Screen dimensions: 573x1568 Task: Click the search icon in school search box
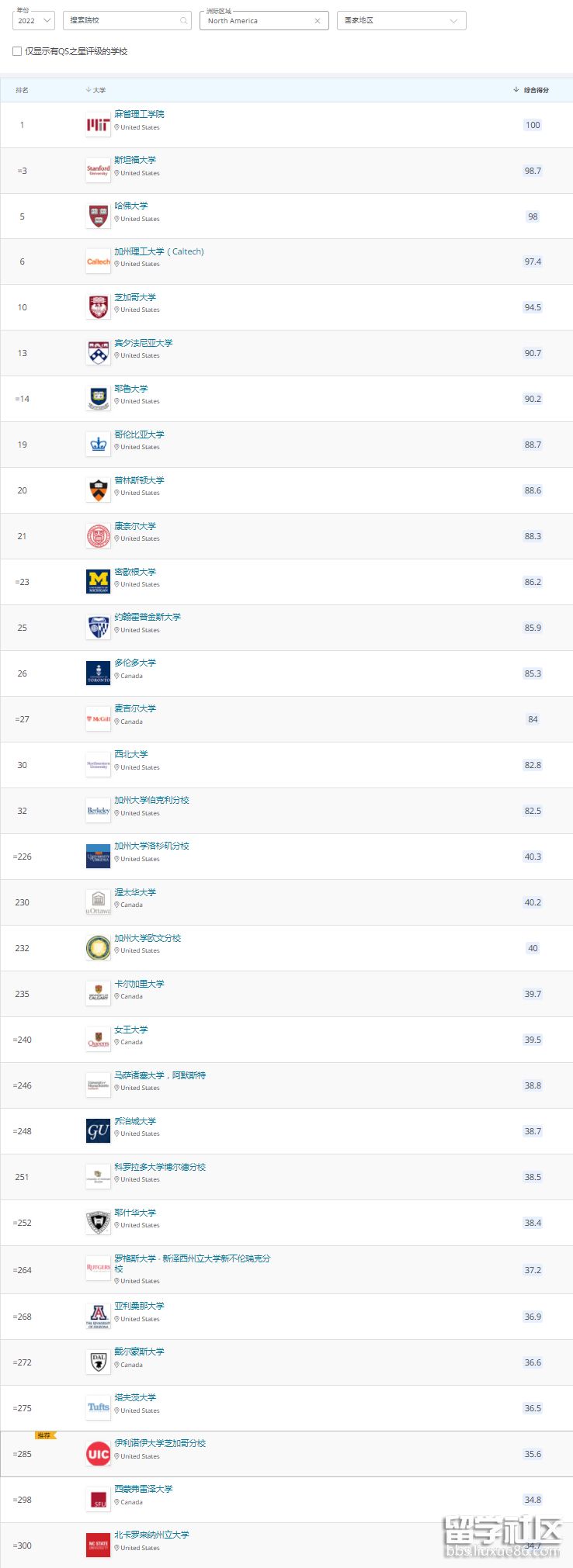pos(183,21)
